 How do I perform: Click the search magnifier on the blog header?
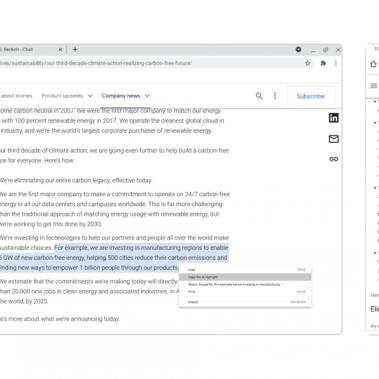[x=259, y=96]
